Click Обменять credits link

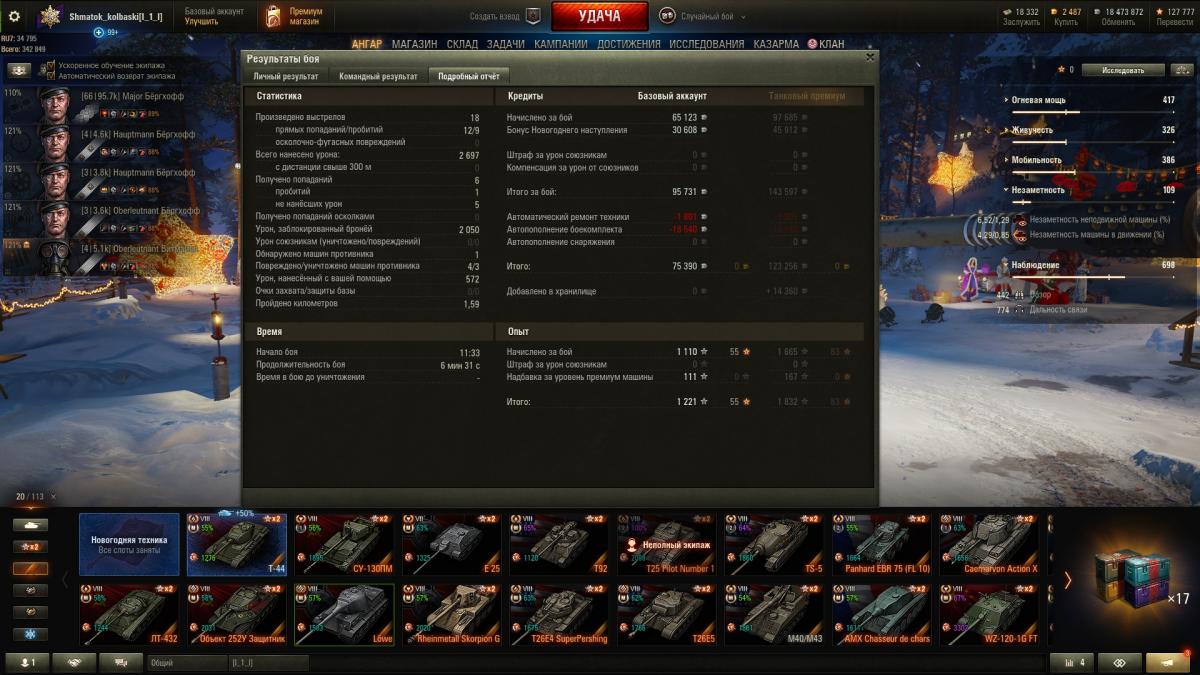click(1118, 22)
